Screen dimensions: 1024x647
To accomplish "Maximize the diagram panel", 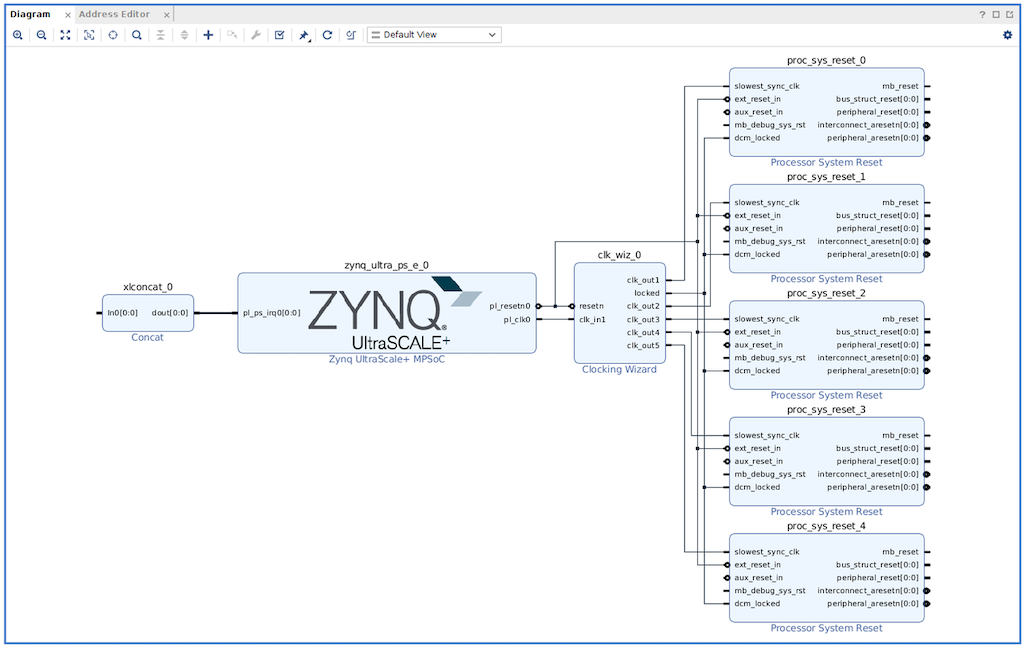I will tap(996, 14).
